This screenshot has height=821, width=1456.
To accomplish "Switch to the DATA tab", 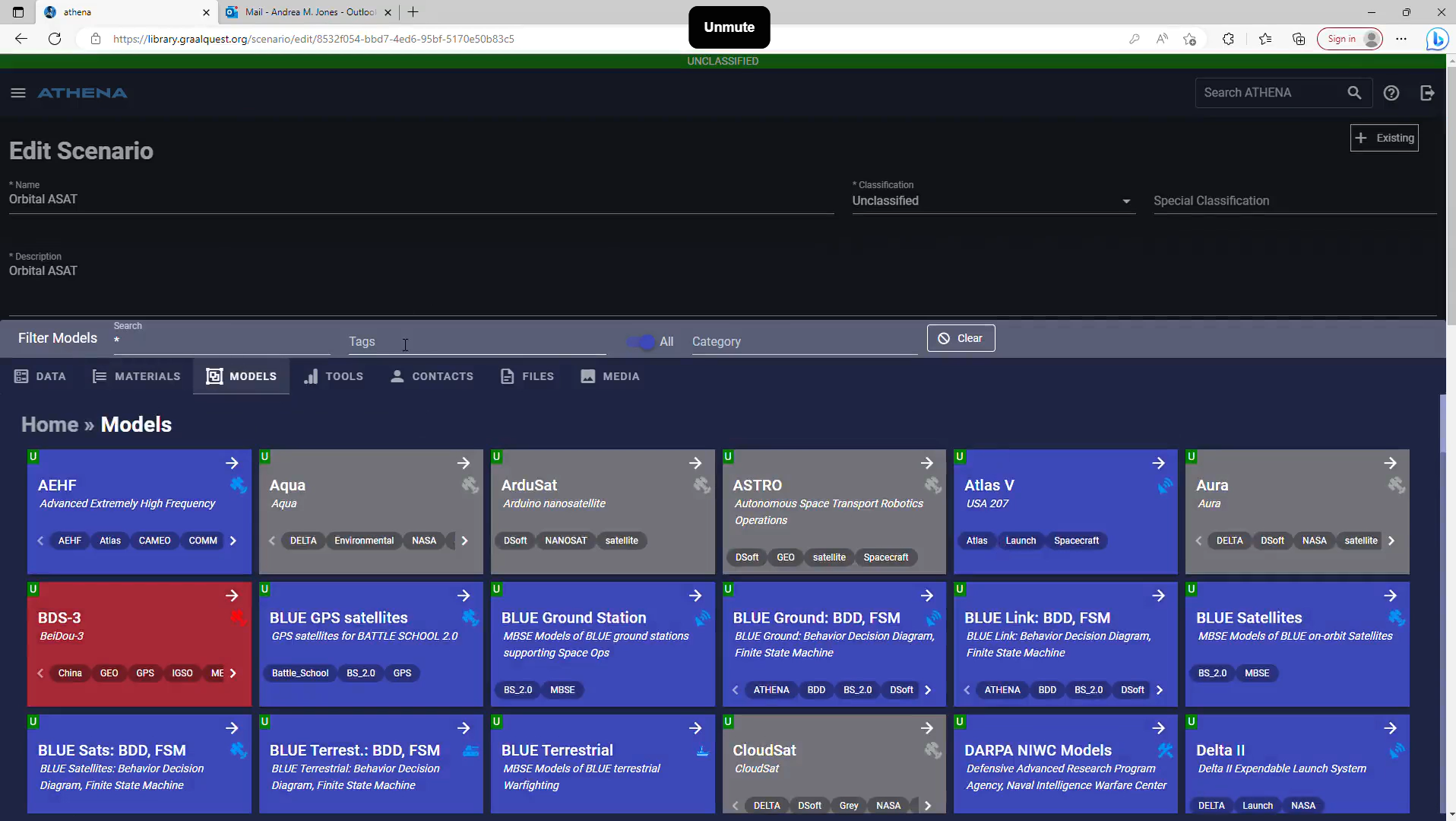I will click(x=40, y=376).
